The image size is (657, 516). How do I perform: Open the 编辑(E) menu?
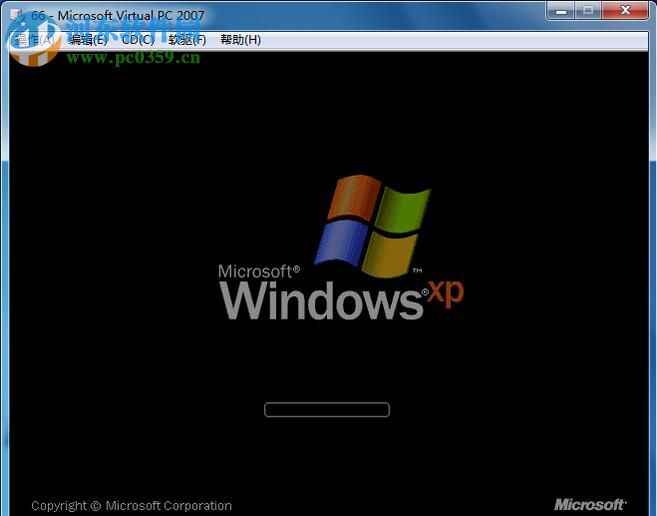tap(88, 40)
